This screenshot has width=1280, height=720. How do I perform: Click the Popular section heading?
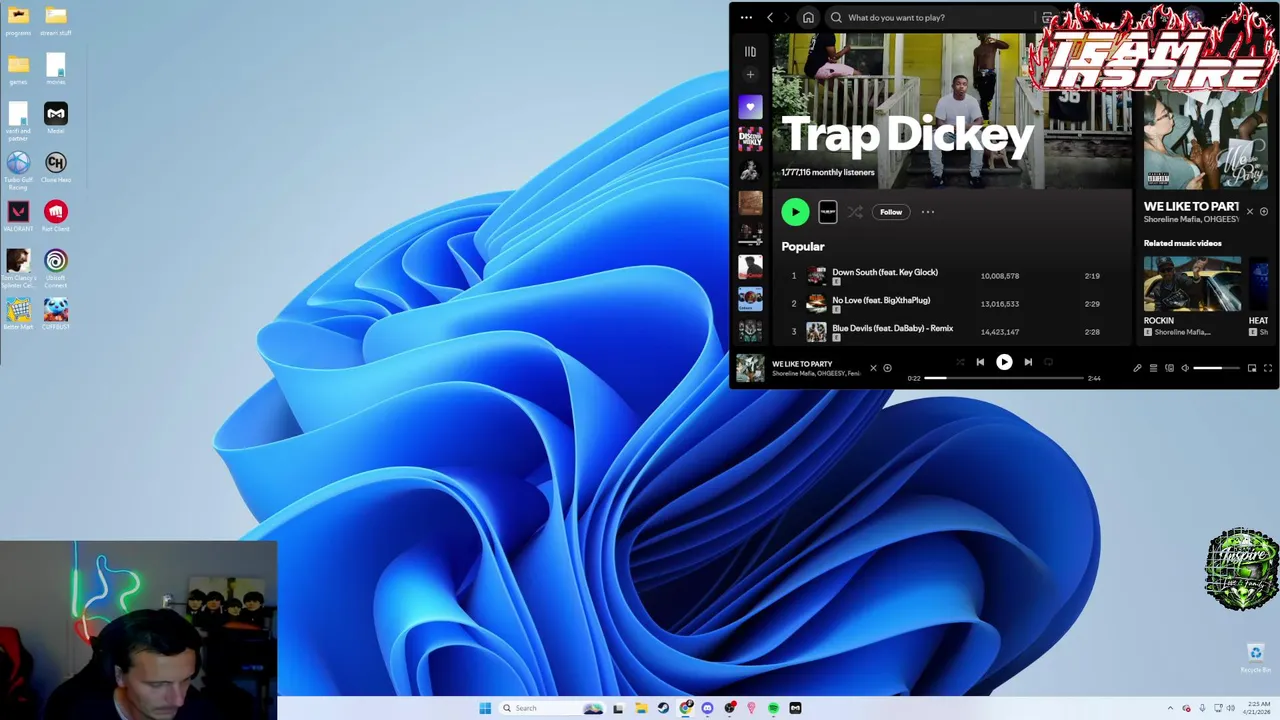point(803,246)
